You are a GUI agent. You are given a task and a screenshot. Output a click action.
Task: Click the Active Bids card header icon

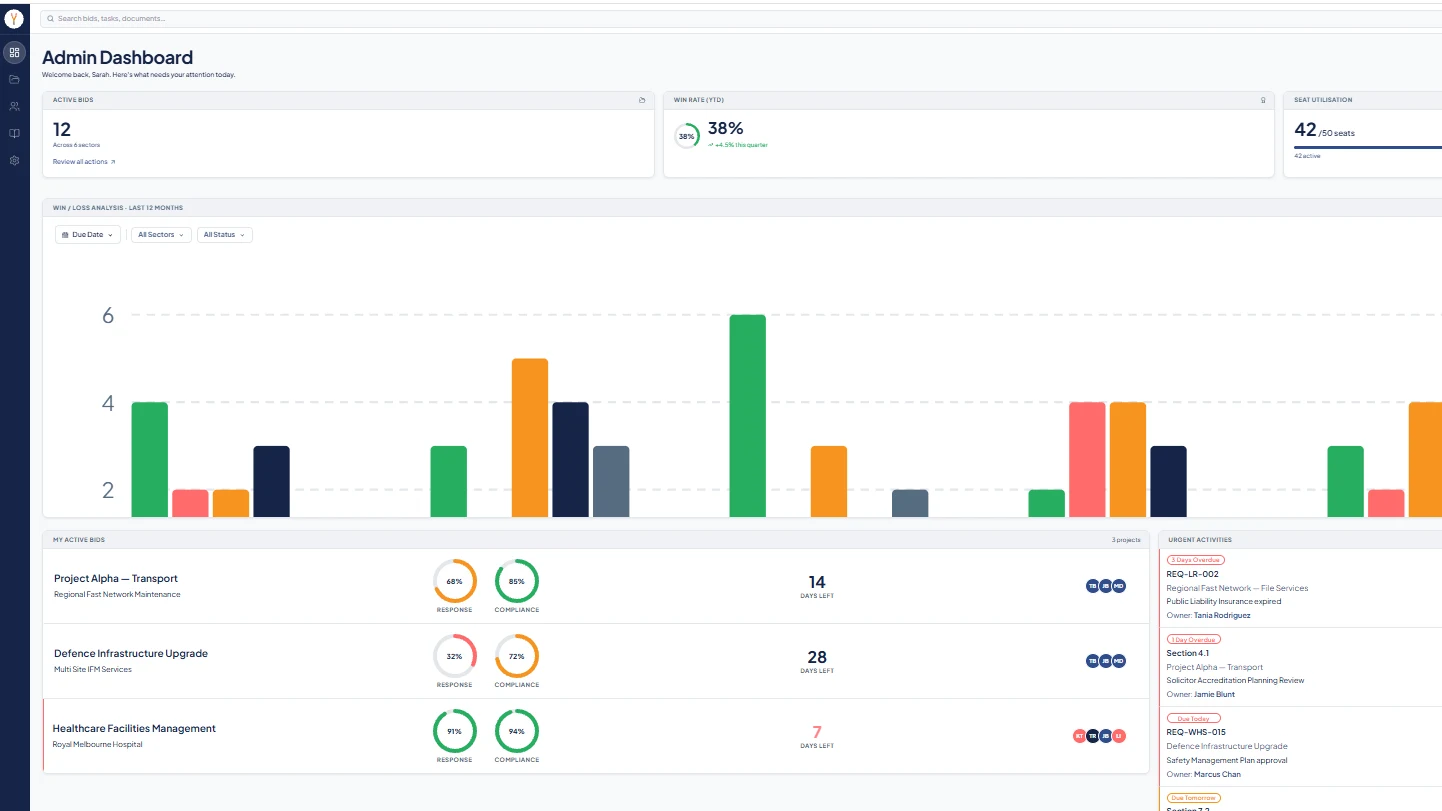point(642,100)
